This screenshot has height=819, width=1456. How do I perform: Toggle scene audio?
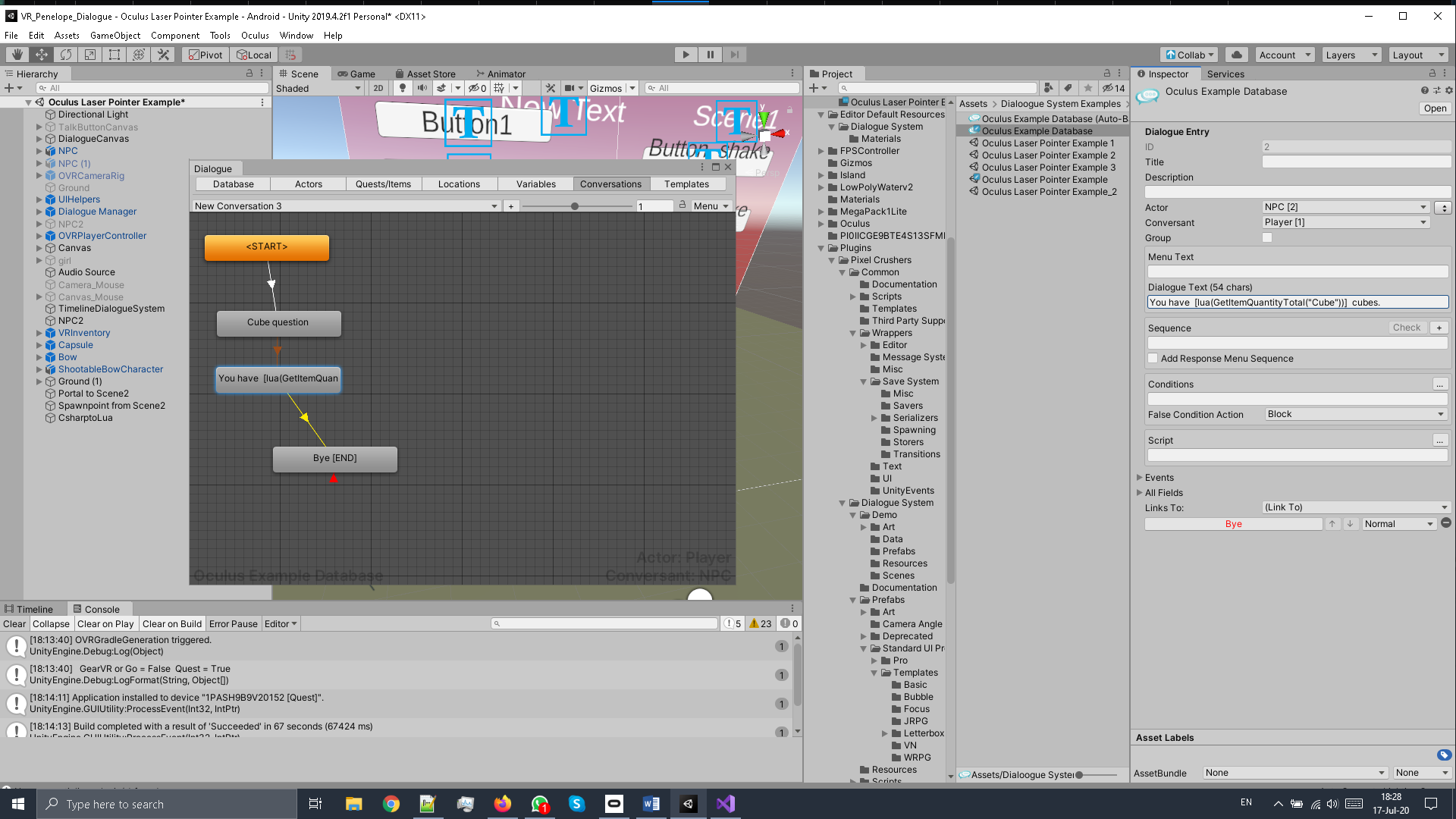[422, 88]
